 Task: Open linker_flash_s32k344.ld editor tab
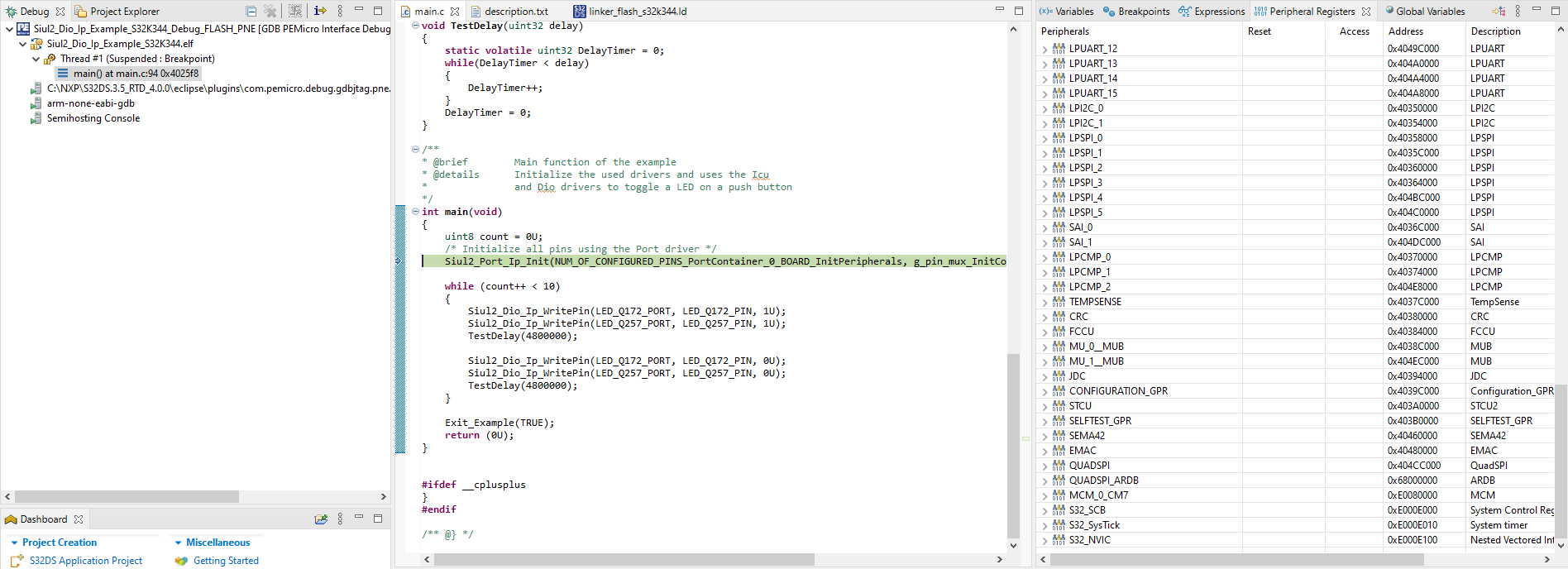click(x=630, y=12)
